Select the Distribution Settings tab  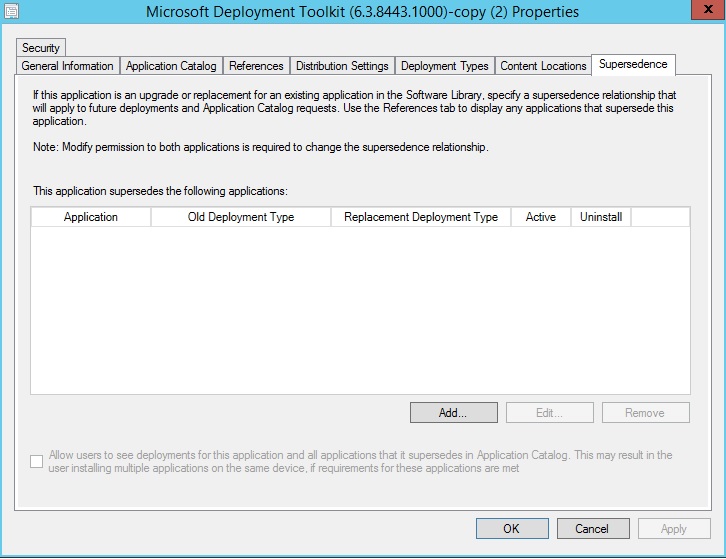tap(342, 66)
